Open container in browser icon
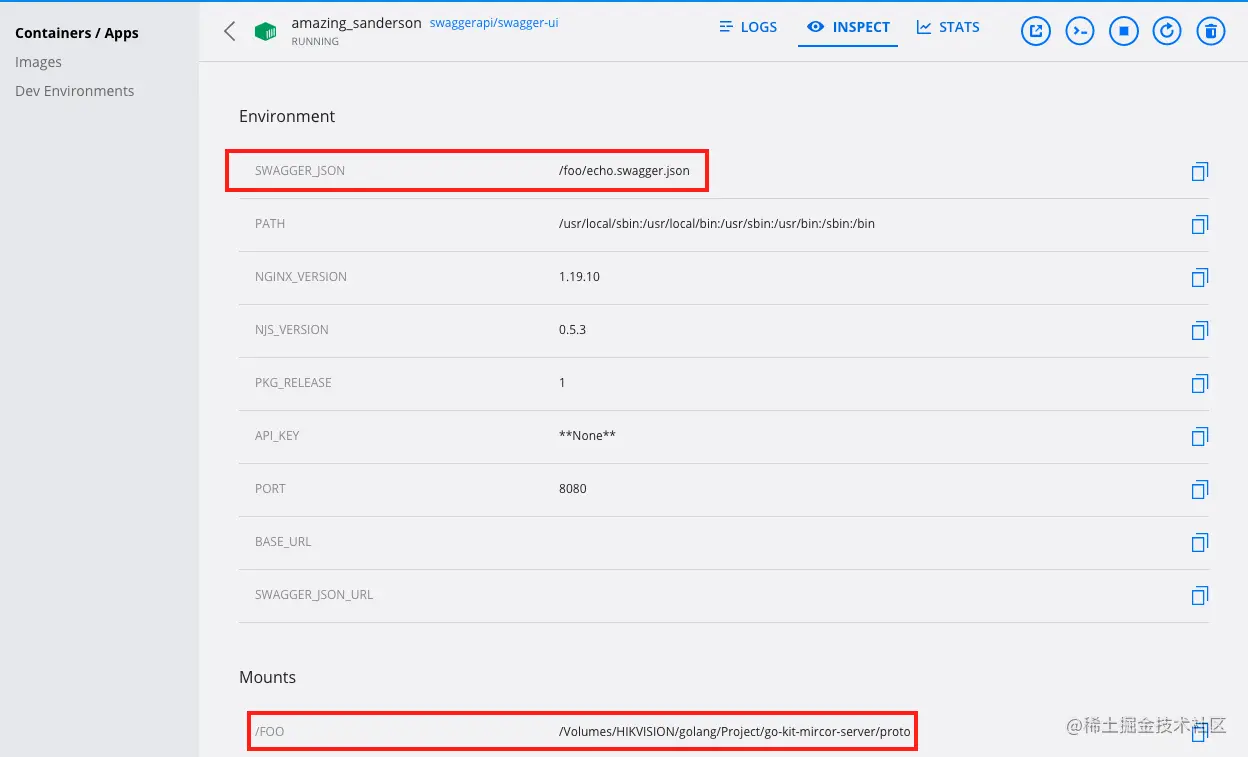 pyautogui.click(x=1036, y=31)
